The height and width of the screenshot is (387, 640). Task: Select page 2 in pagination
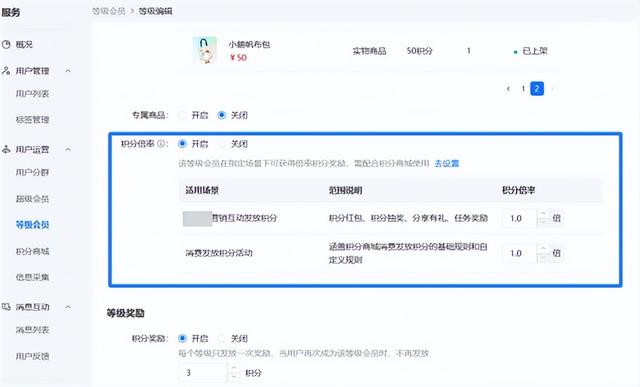[537, 89]
